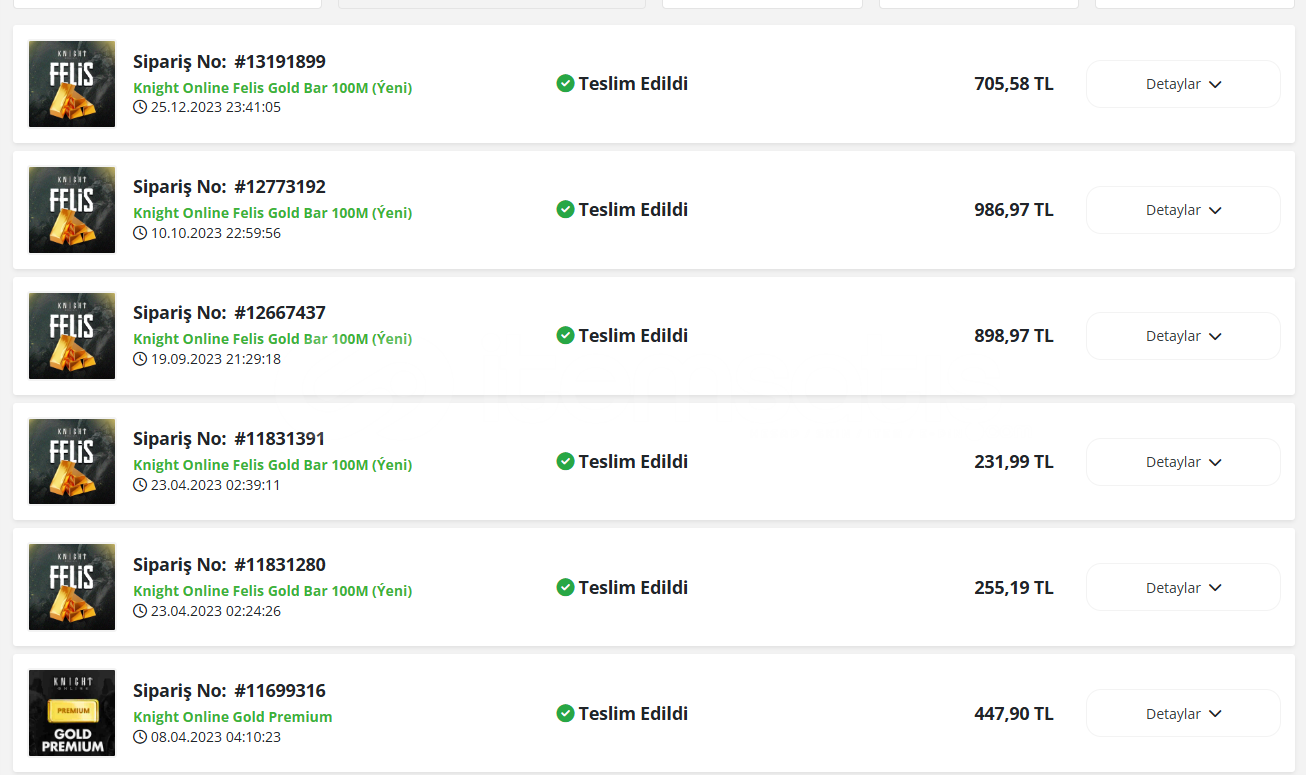The width and height of the screenshot is (1306, 775).
Task: Click the green delivered checkmark for order #12773192
Action: (x=565, y=209)
